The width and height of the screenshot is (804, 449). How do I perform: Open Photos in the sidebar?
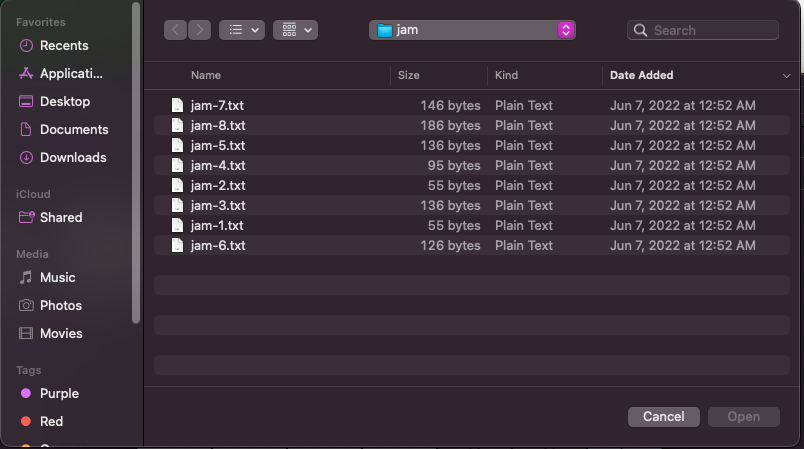click(x=50, y=305)
